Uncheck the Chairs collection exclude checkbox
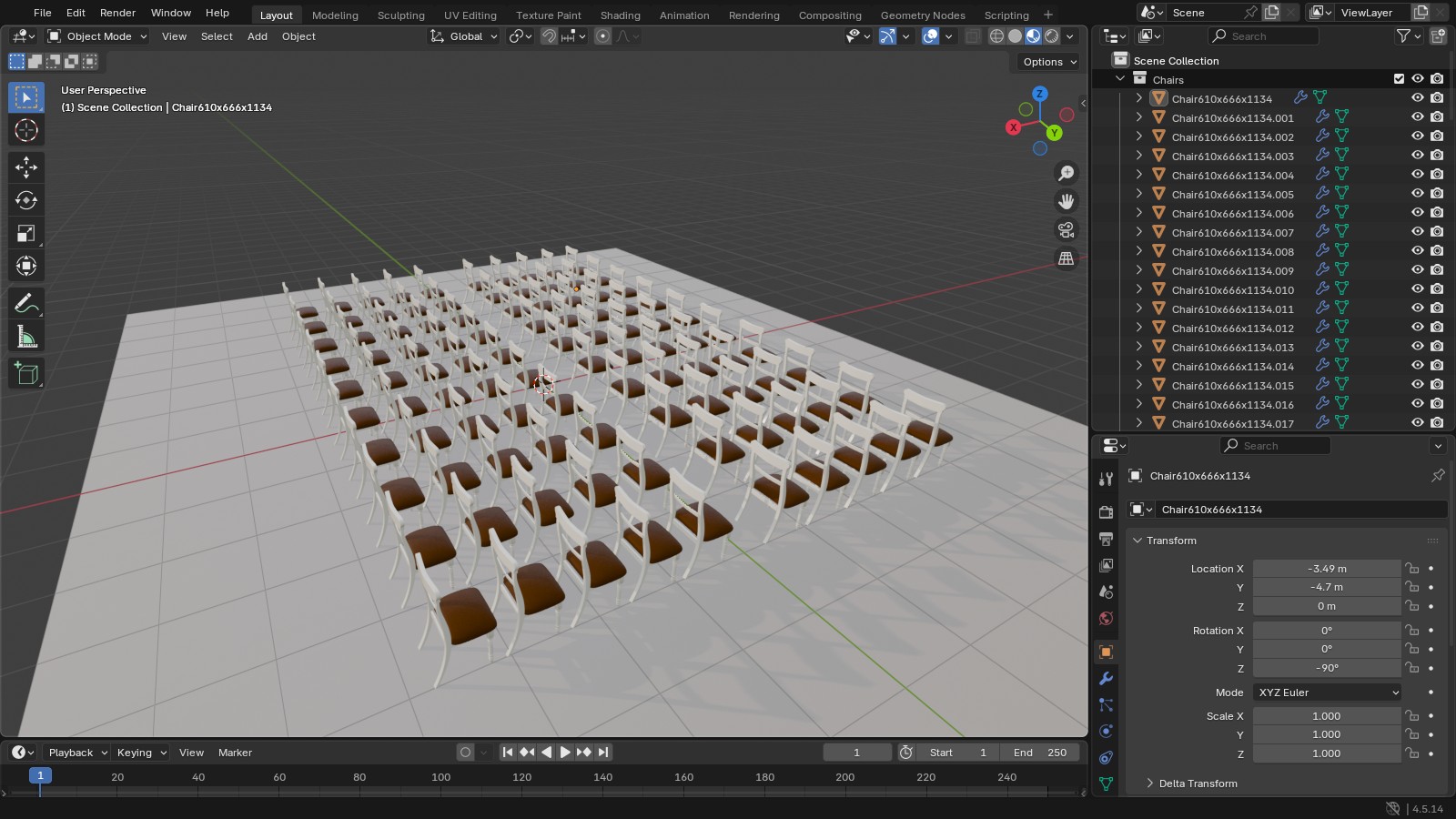1456x819 pixels. (1399, 79)
